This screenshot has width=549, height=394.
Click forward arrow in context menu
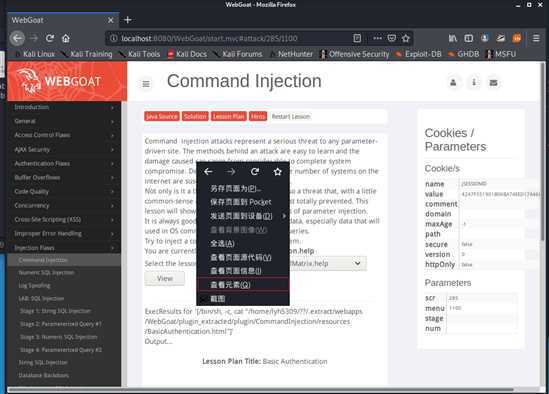(x=231, y=172)
